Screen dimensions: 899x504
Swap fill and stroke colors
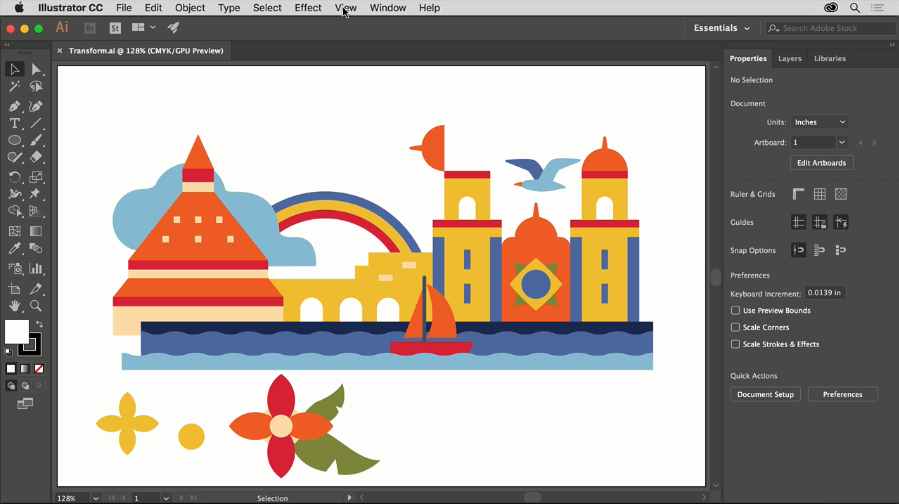coord(39,324)
